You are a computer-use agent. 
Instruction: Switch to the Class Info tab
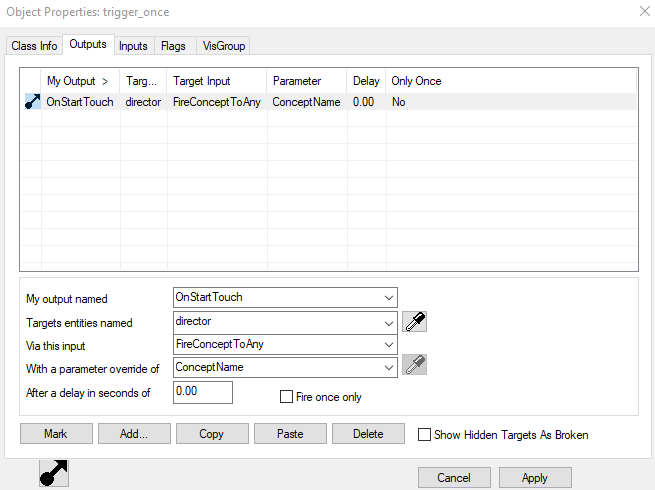tap(34, 46)
